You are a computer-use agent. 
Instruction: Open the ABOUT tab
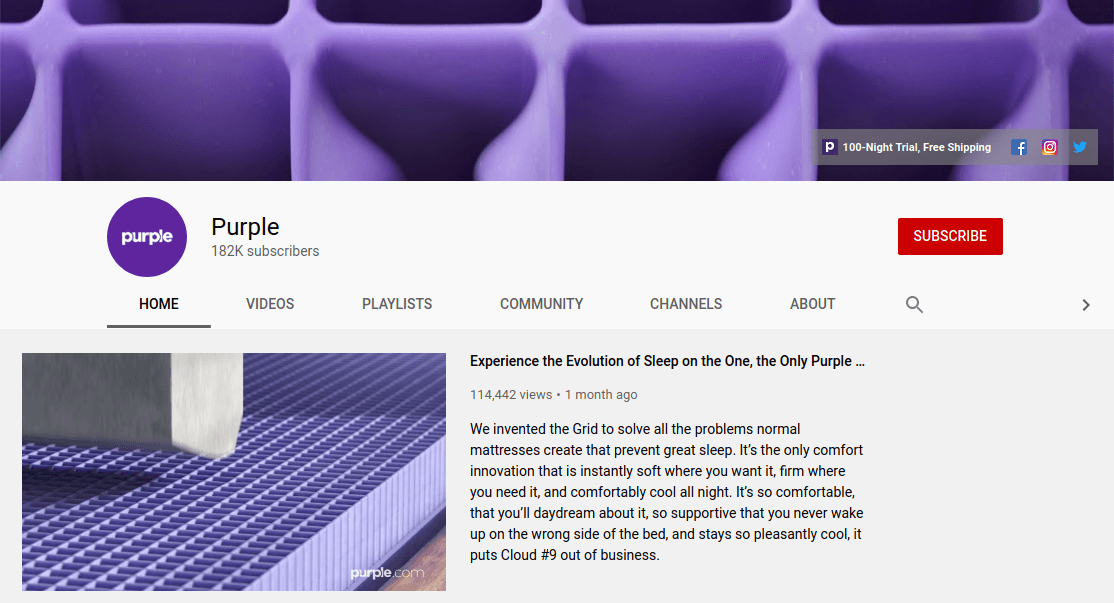click(813, 304)
